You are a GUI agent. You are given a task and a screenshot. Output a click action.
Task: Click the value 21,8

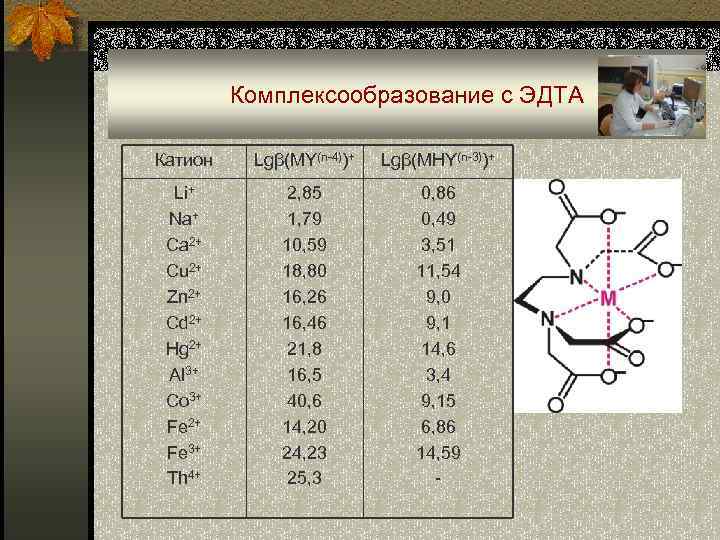click(x=304, y=349)
